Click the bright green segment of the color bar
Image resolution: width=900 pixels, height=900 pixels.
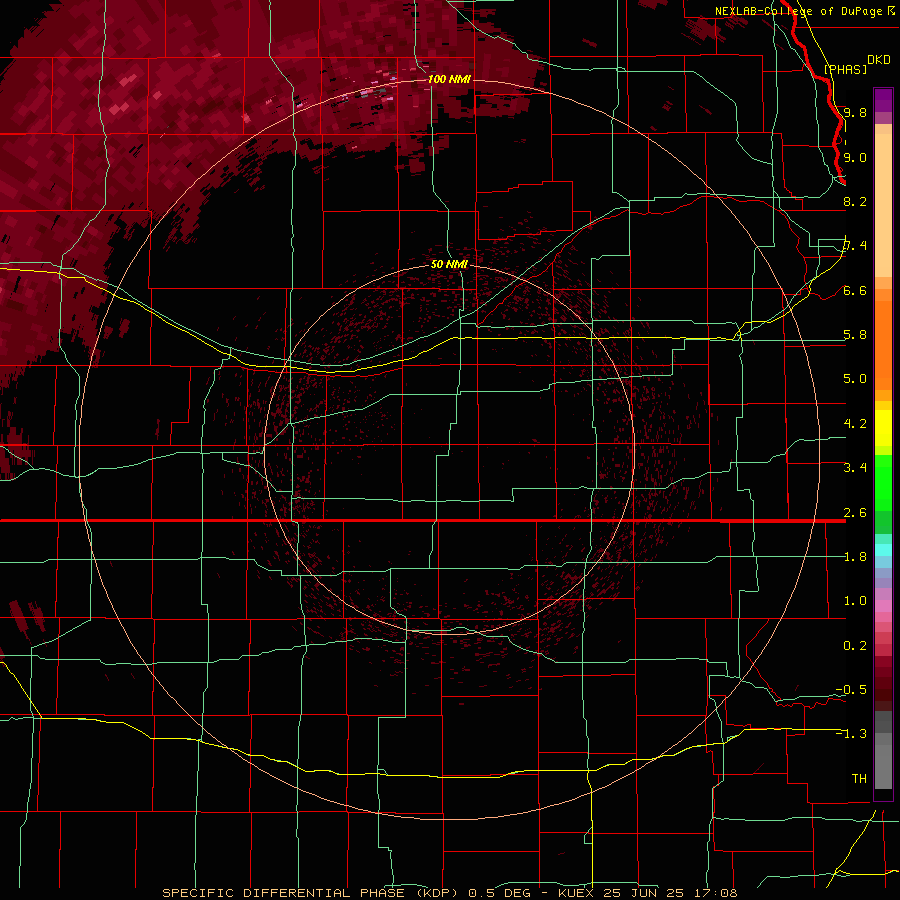point(883,482)
